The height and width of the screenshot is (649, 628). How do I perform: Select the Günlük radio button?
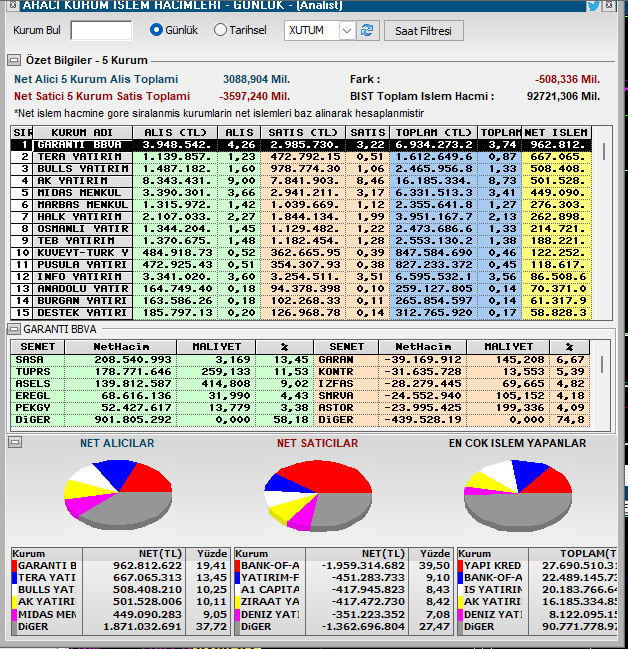coord(156,30)
